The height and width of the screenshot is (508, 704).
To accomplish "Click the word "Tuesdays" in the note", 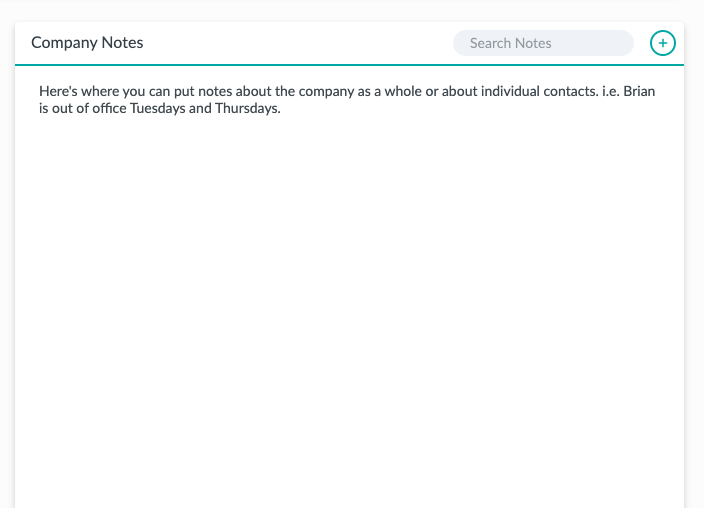I will 158,109.
